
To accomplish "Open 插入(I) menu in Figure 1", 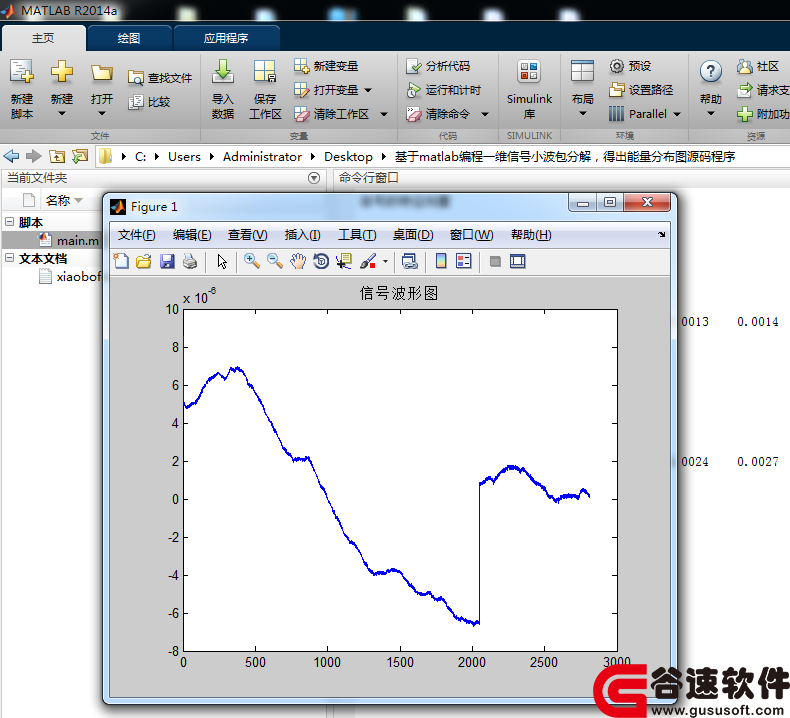I will pos(302,235).
